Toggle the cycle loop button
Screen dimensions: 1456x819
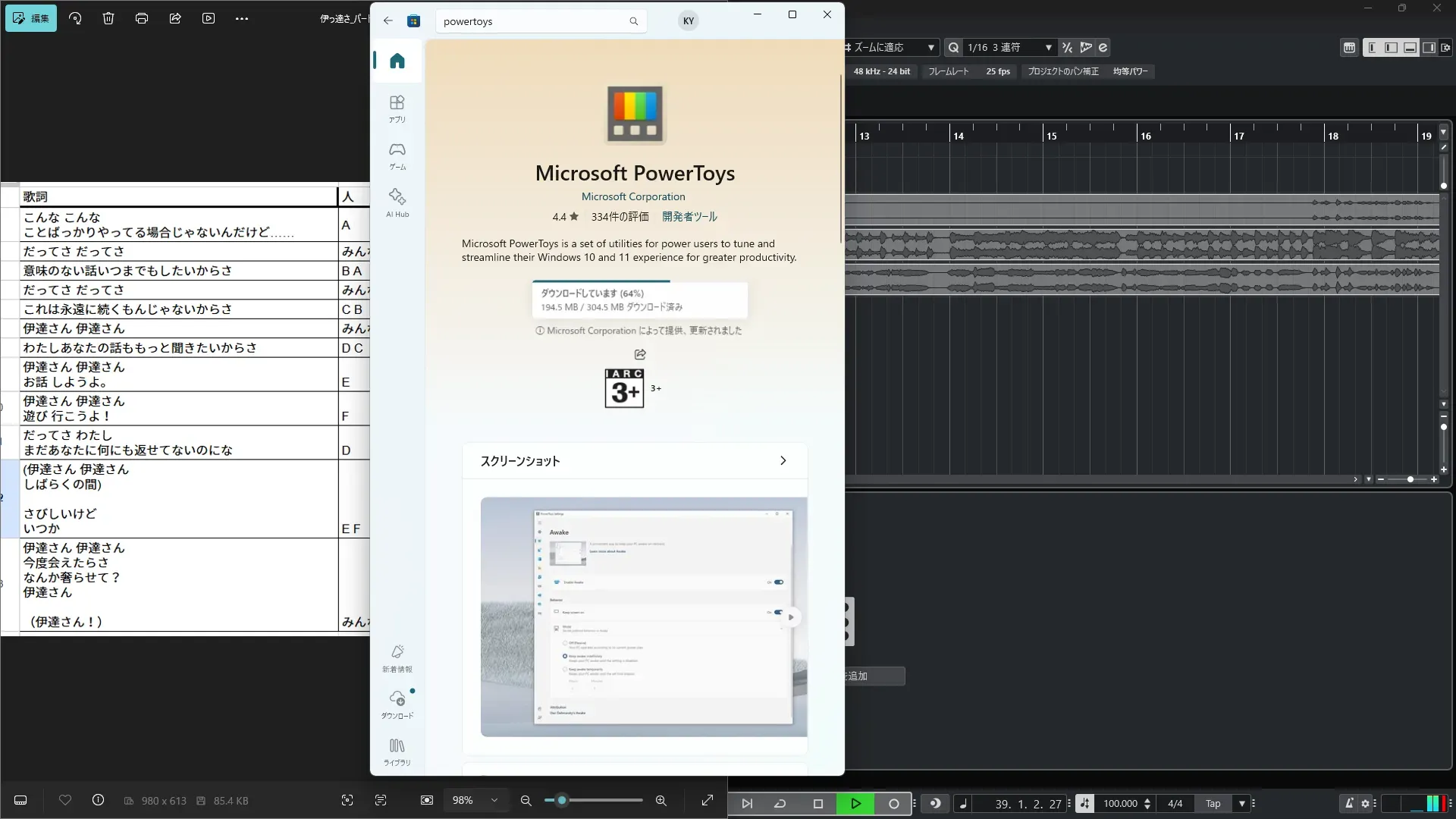pos(780,804)
